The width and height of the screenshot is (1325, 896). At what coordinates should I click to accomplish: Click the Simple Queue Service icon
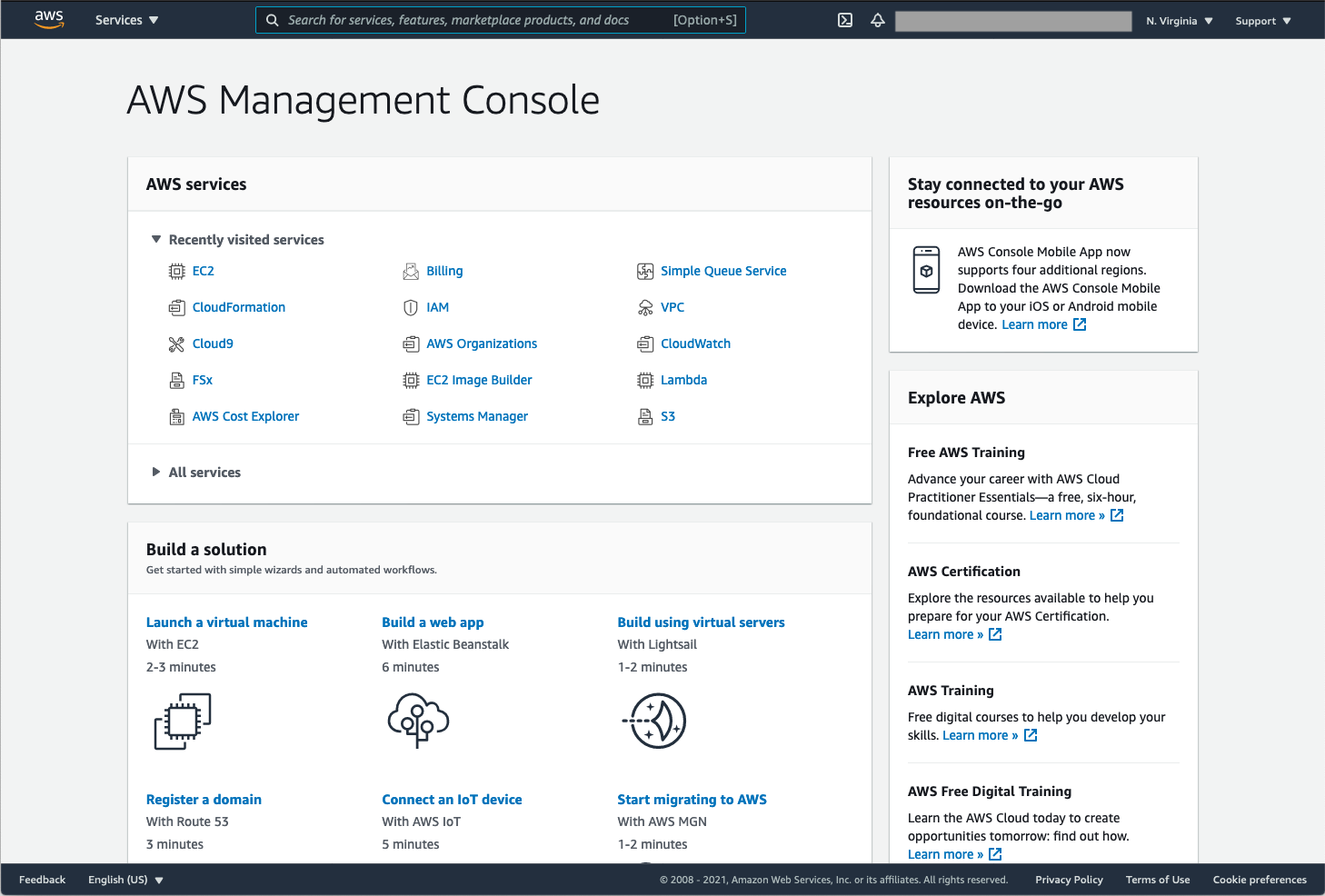tap(645, 271)
